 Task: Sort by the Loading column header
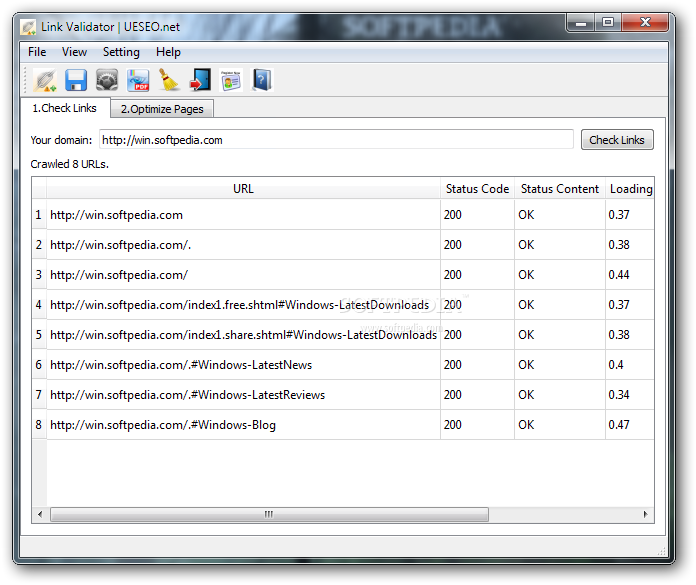click(x=629, y=189)
